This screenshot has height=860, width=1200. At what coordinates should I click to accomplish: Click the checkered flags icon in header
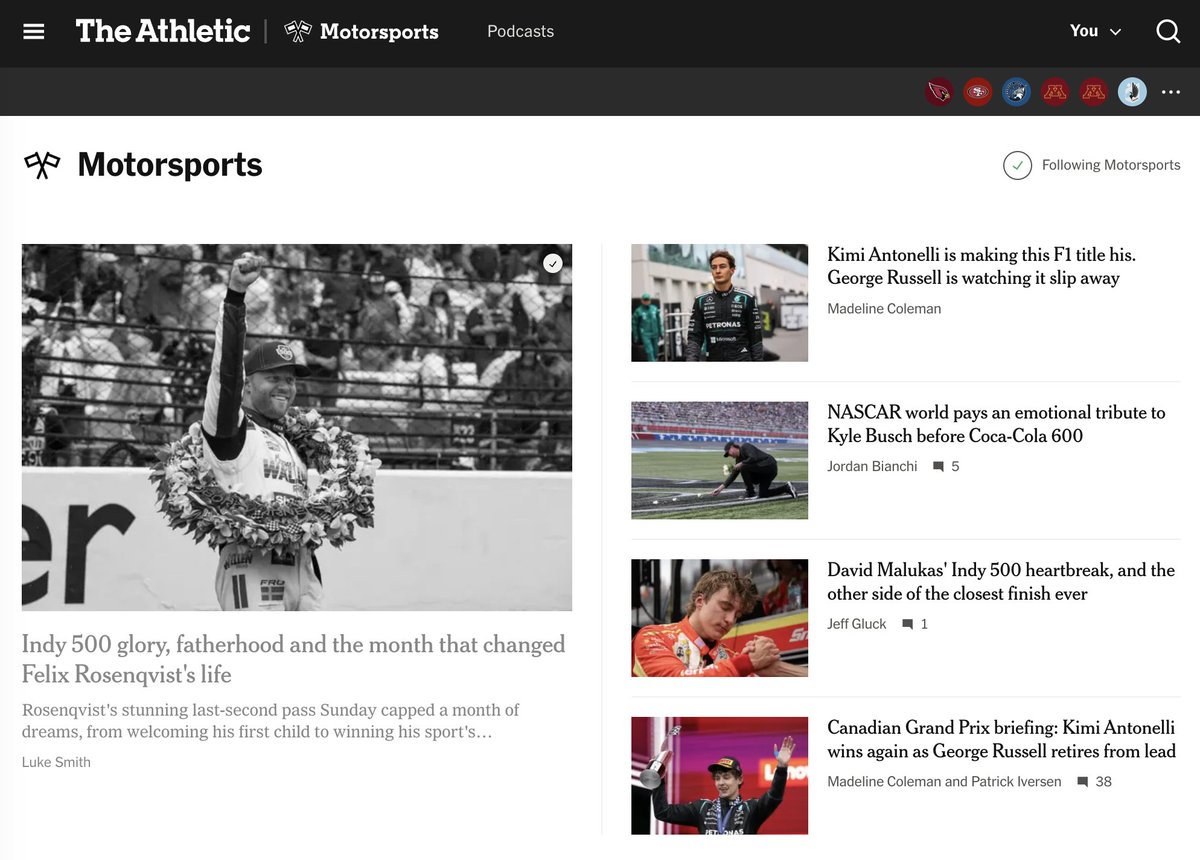[x=298, y=31]
